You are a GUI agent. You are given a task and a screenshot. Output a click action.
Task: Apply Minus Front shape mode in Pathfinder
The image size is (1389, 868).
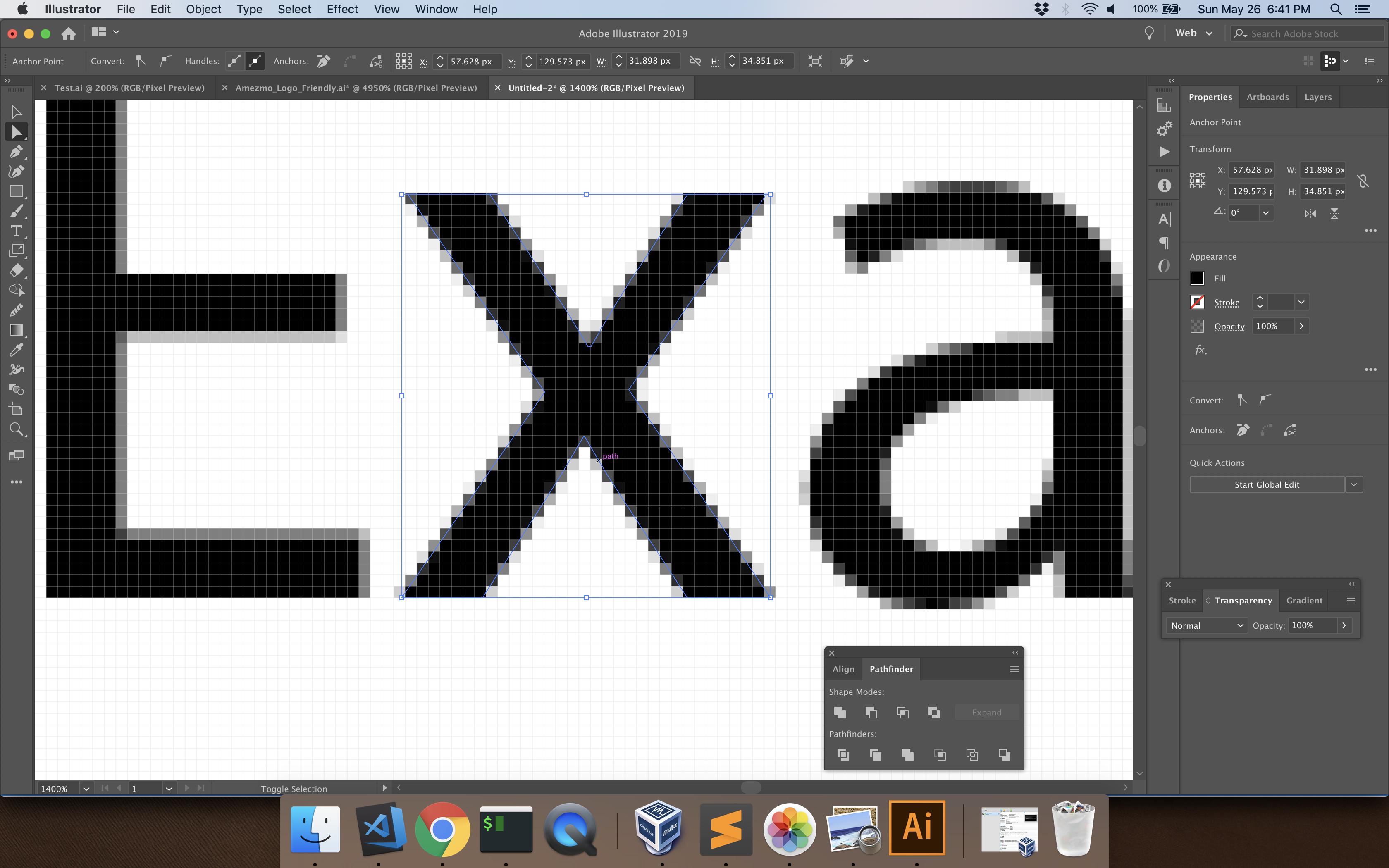[871, 713]
